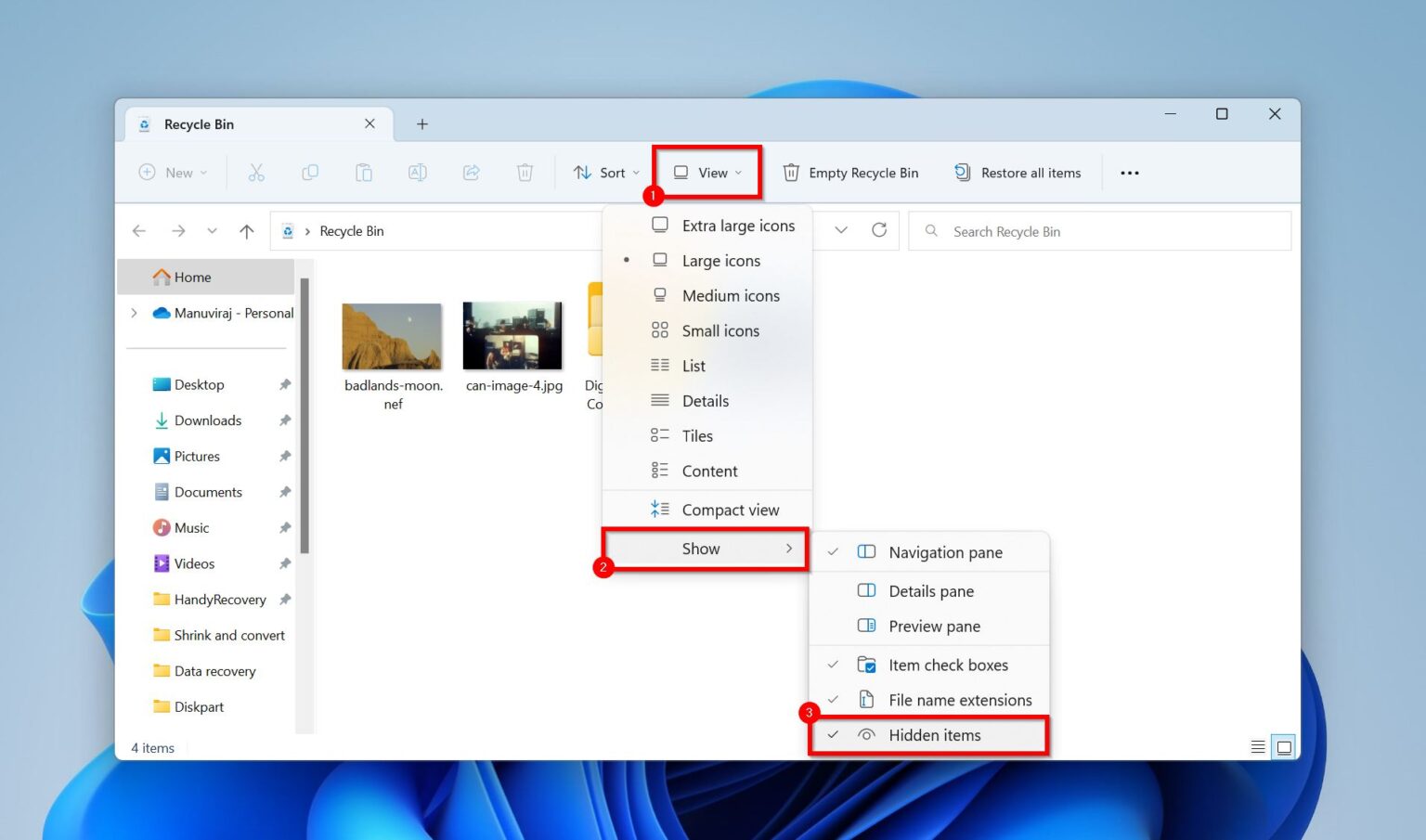1426x840 pixels.
Task: Select the can-image-4.jpg thumbnail
Action: (x=512, y=335)
